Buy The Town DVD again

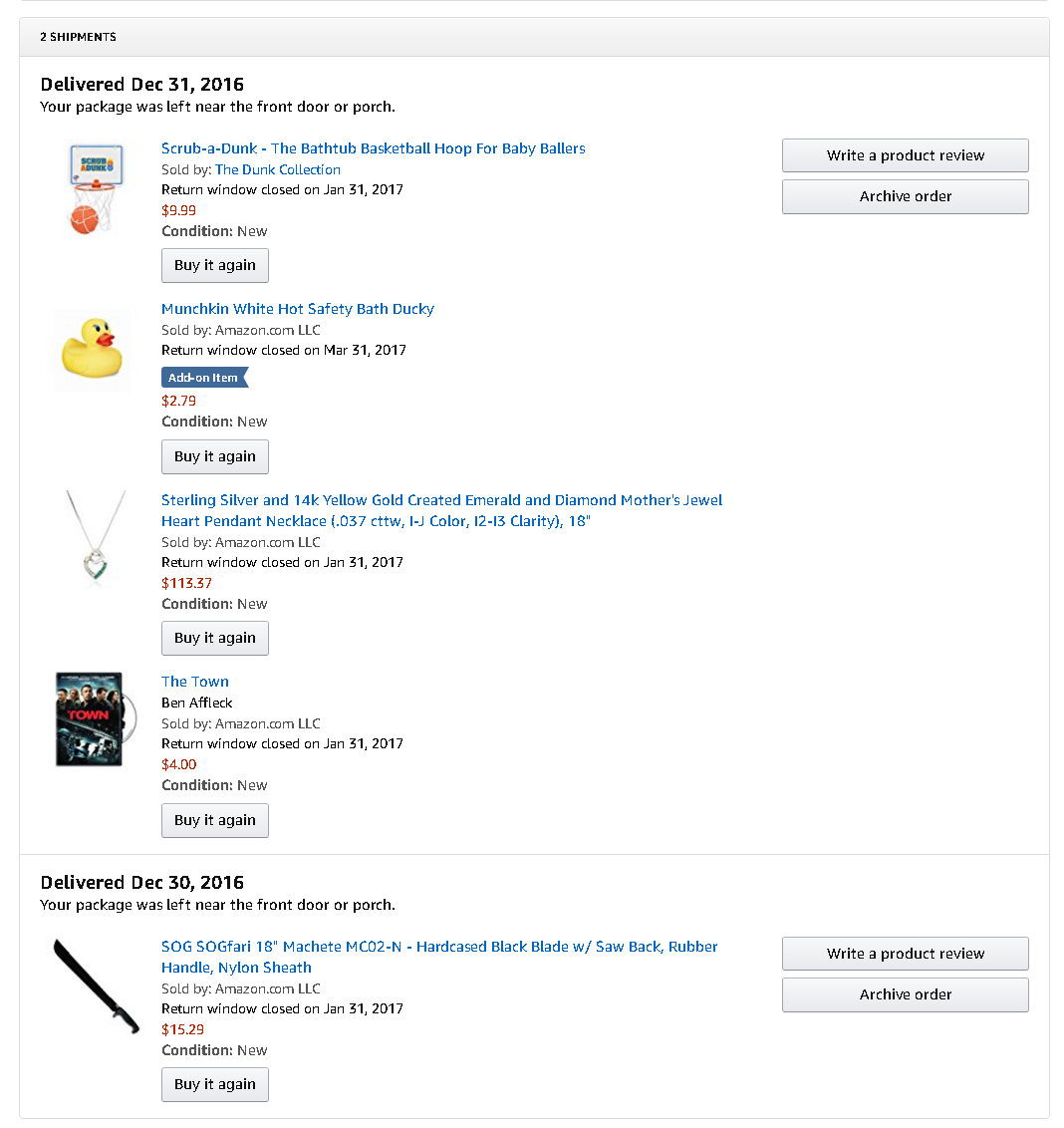(x=215, y=820)
